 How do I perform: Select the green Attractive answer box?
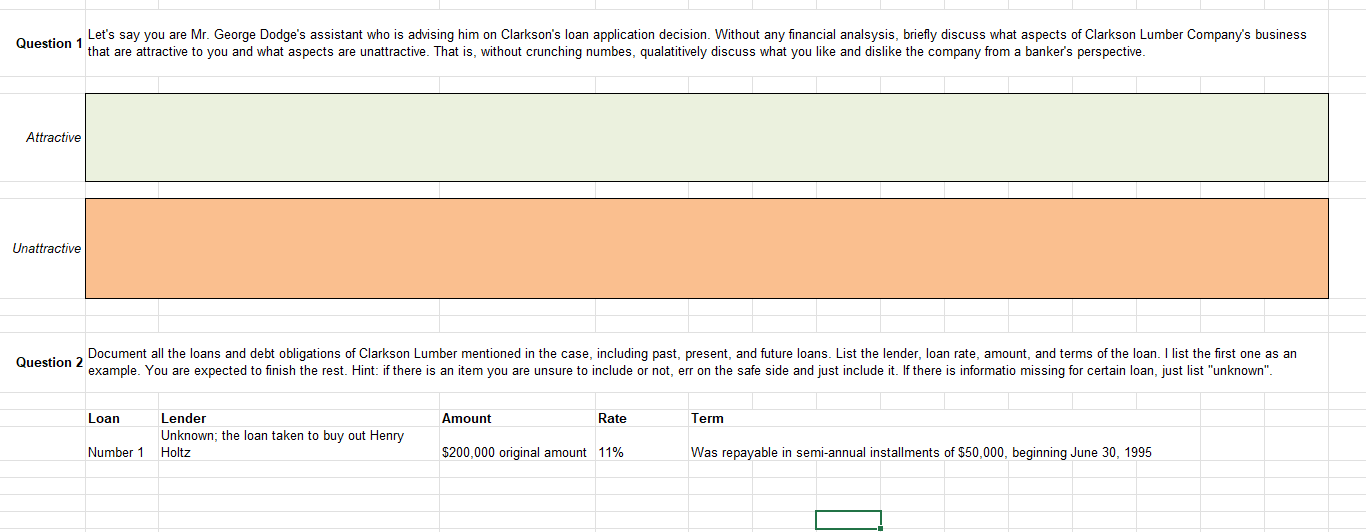tap(707, 137)
